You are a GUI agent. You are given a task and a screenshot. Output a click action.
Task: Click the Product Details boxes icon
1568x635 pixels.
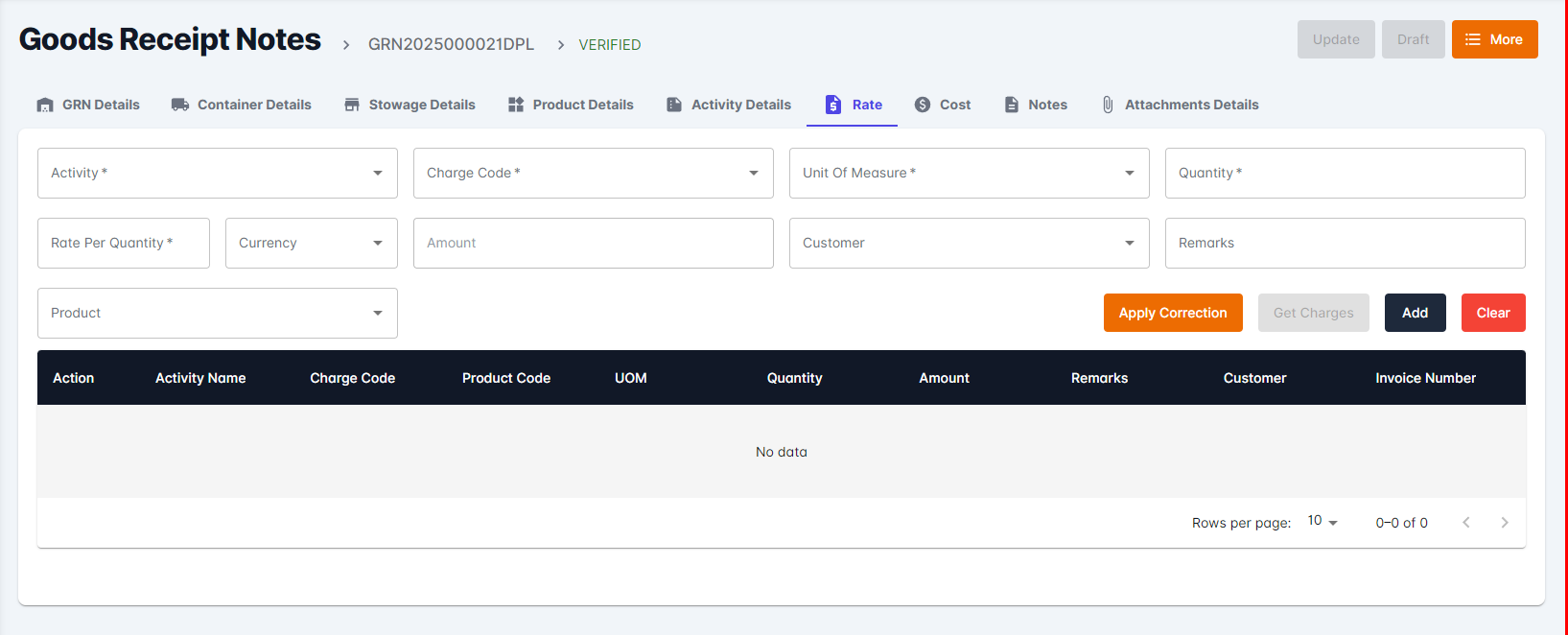tap(516, 105)
